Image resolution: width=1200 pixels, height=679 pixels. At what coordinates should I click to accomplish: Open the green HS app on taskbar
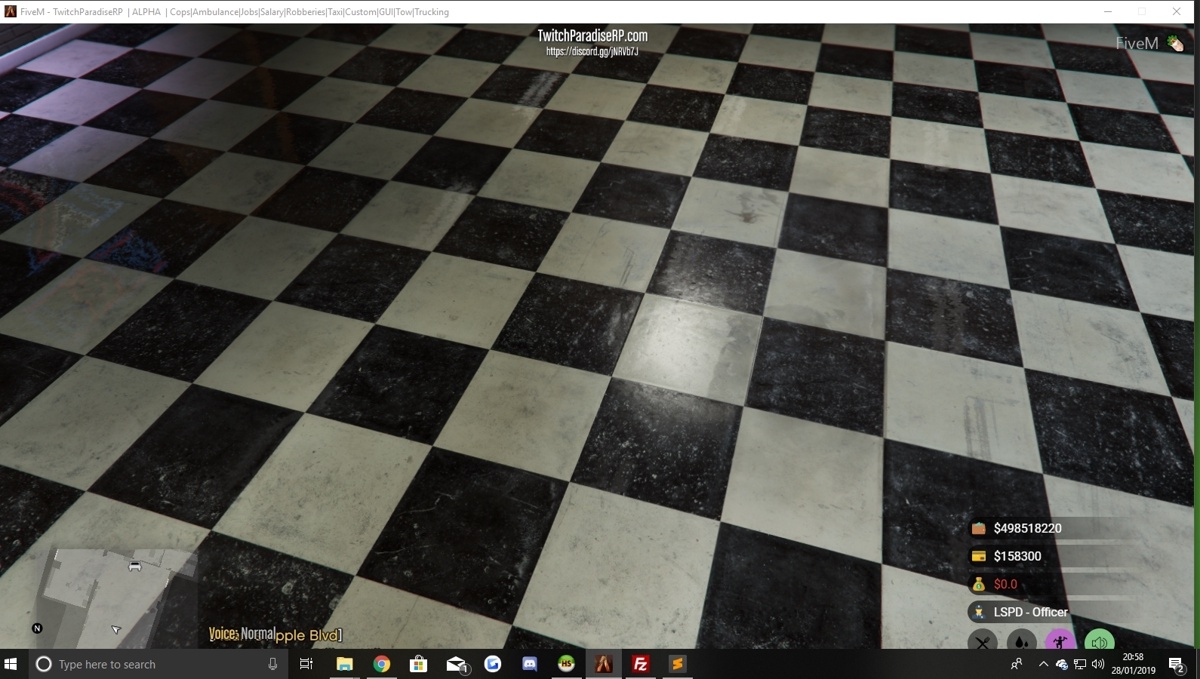point(567,664)
